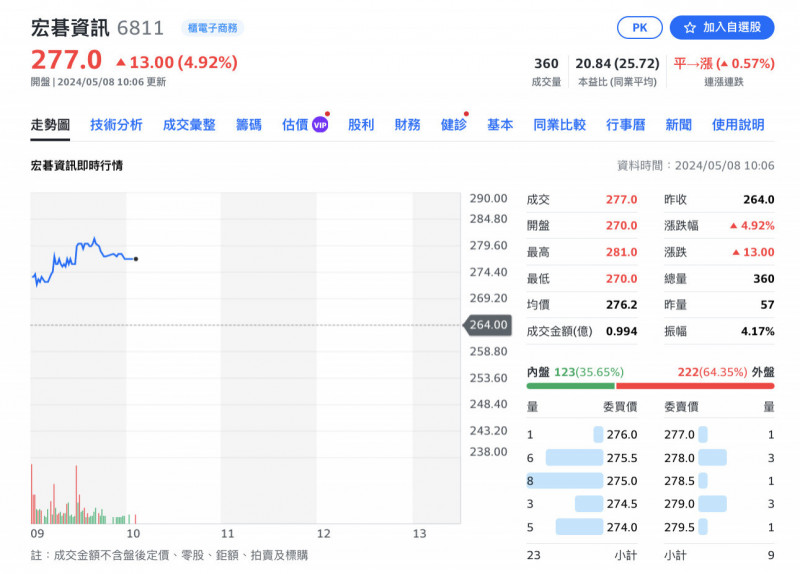
Task: Click the bid price 275.5 row
Action: pos(582,458)
